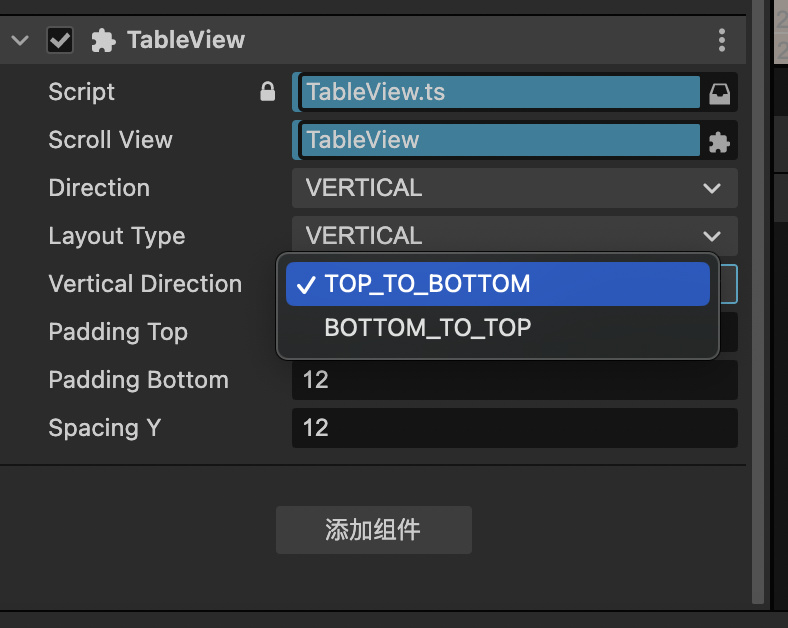
Task: Click the TableView Scroll View reference field
Action: pos(500,140)
